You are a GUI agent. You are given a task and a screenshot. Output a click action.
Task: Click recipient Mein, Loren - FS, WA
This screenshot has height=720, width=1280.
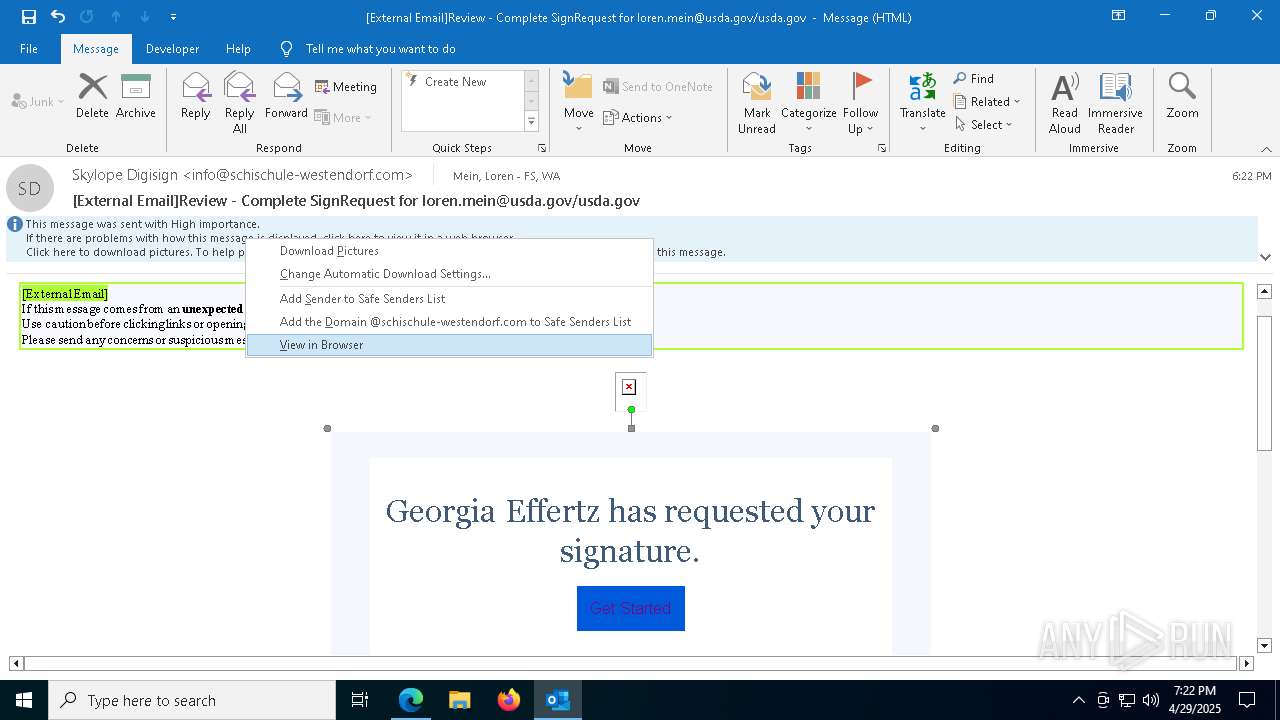(x=506, y=176)
